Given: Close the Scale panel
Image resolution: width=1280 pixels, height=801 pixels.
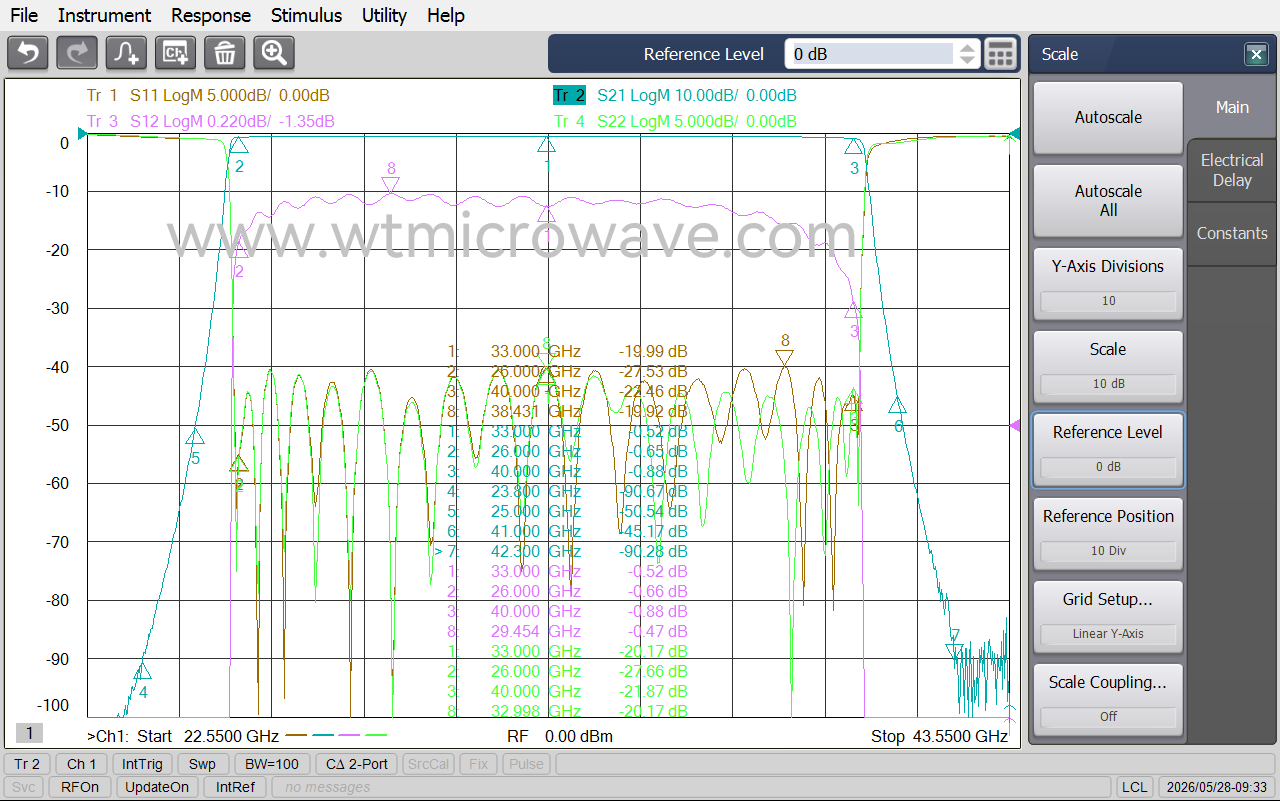Looking at the screenshot, I should 1256,54.
